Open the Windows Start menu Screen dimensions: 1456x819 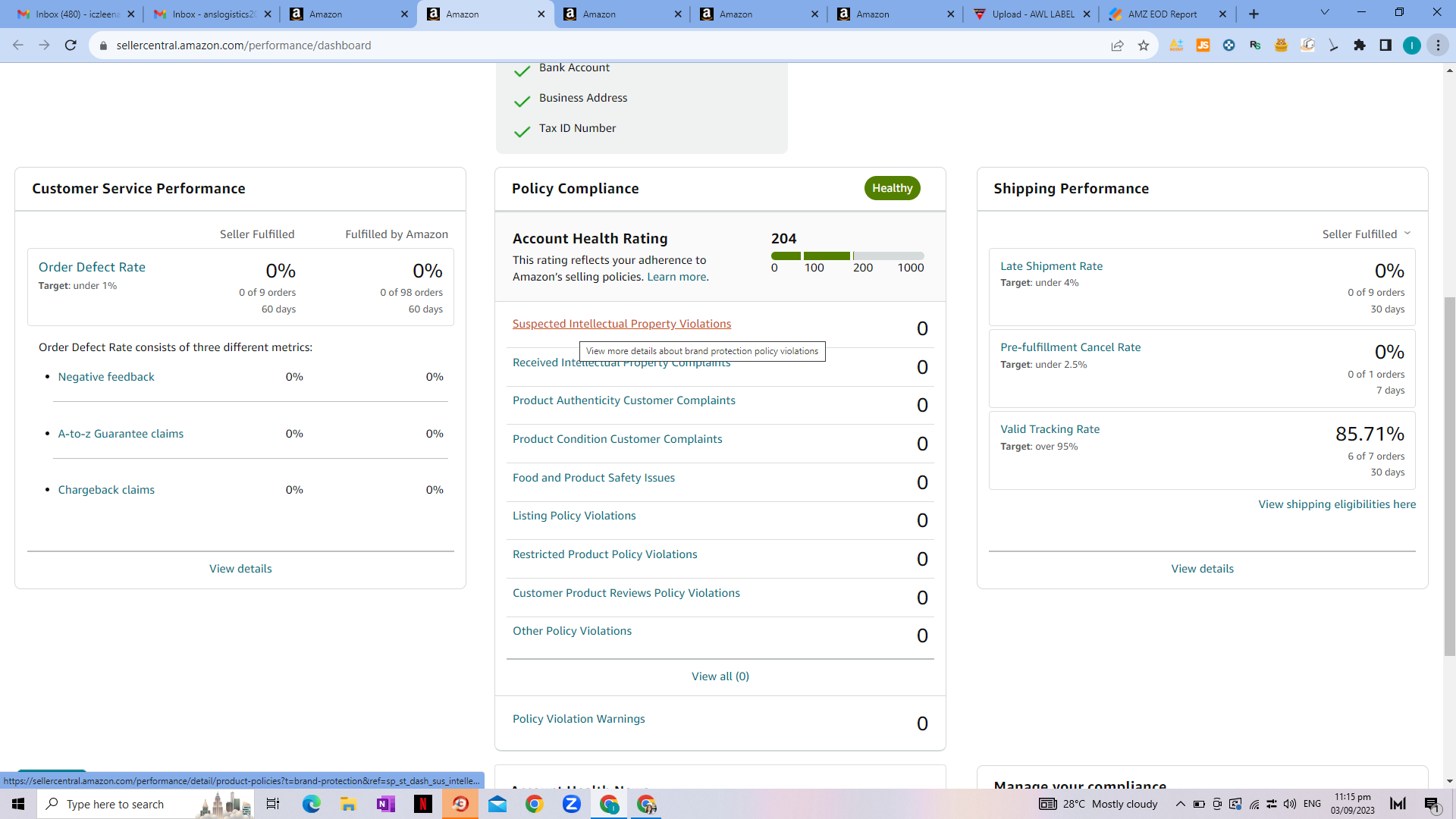pyautogui.click(x=18, y=804)
